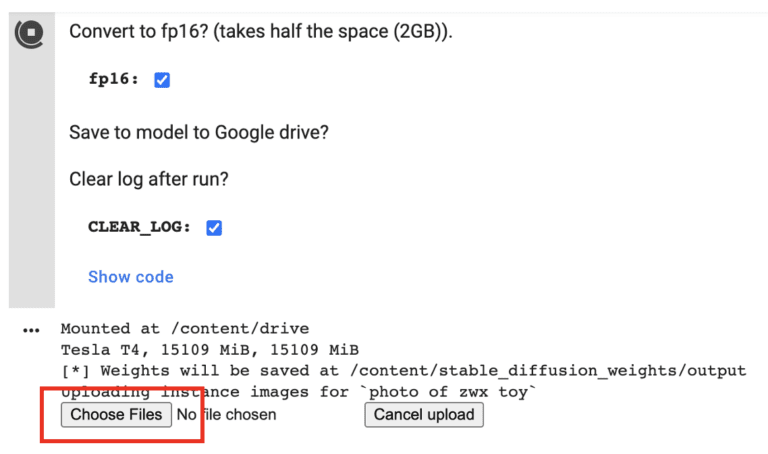Open the output options ellipsis menu
The image size is (768, 454).
pos(30,330)
